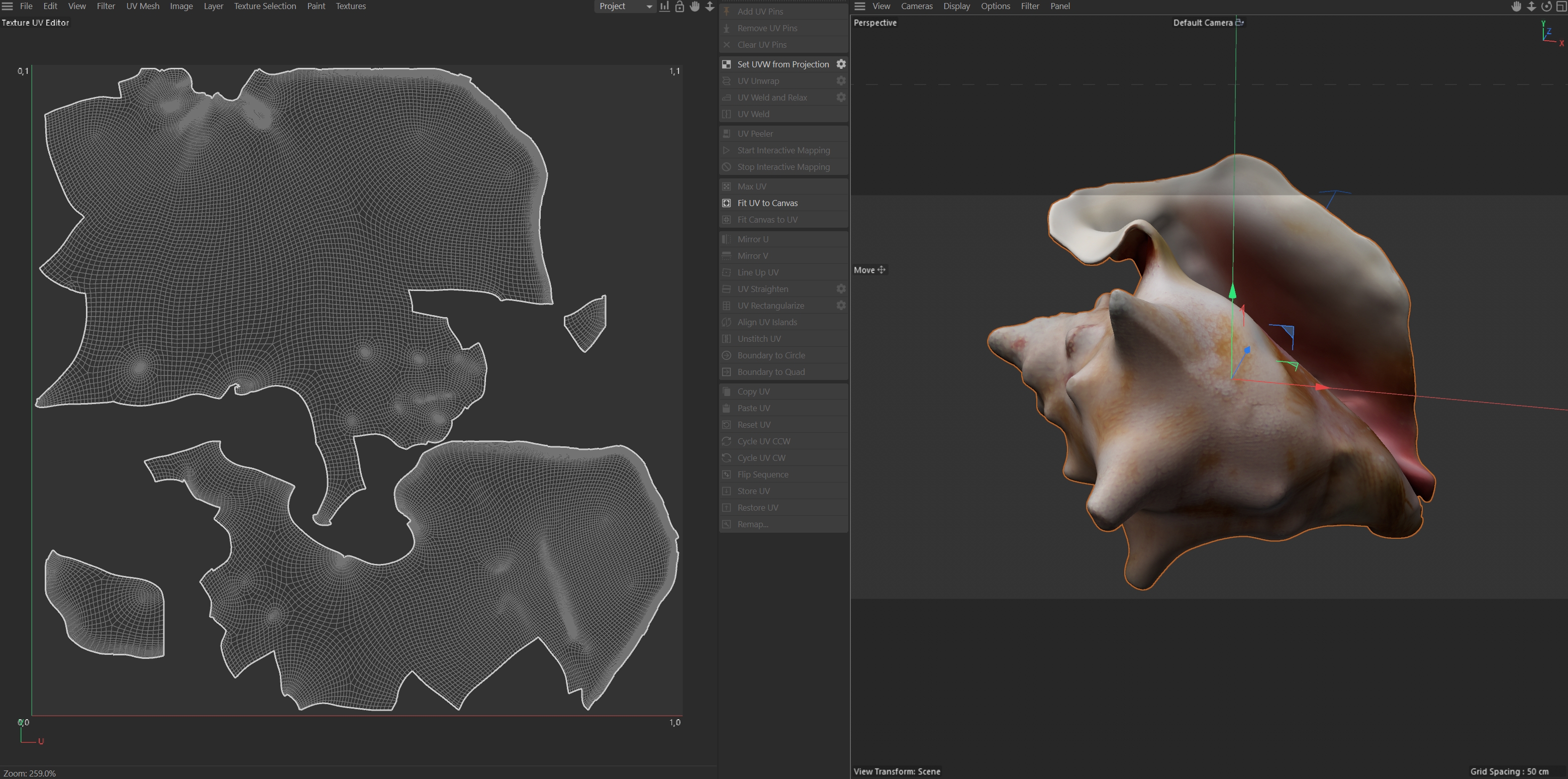Toggle the UV editor lock icon

coord(679,6)
